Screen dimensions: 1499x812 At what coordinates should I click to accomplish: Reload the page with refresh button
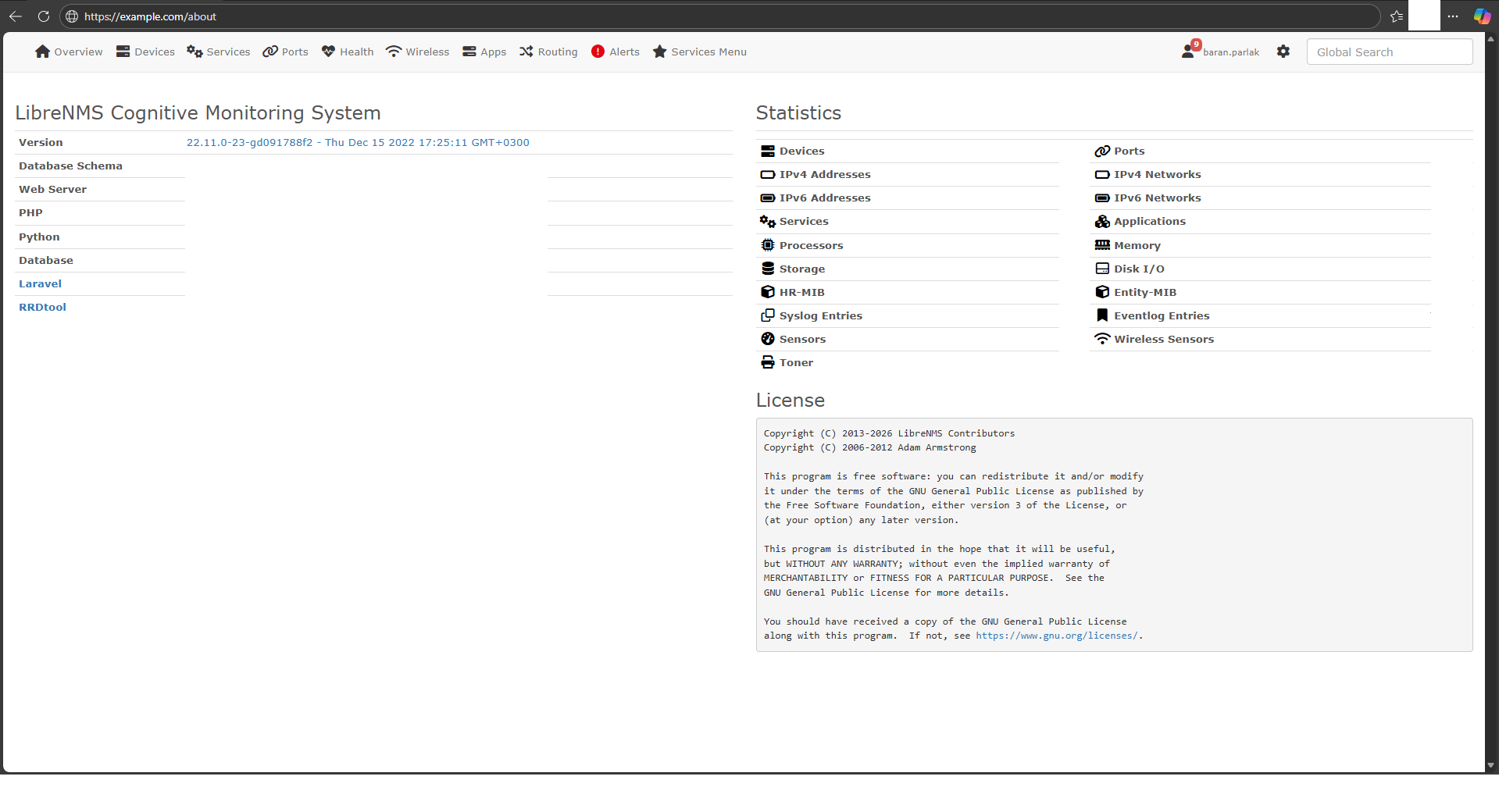point(44,16)
